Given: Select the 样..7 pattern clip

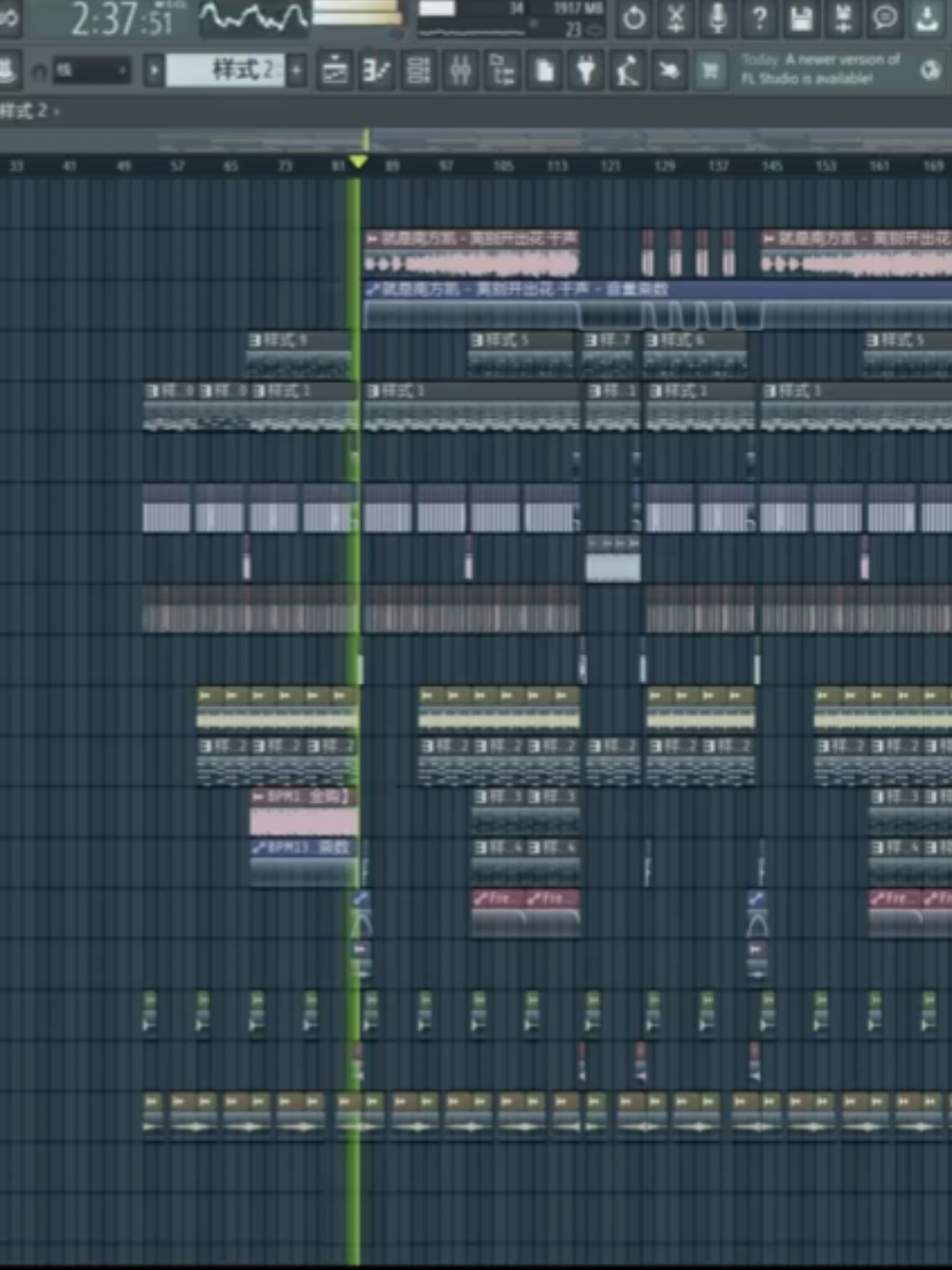Looking at the screenshot, I should point(608,355).
